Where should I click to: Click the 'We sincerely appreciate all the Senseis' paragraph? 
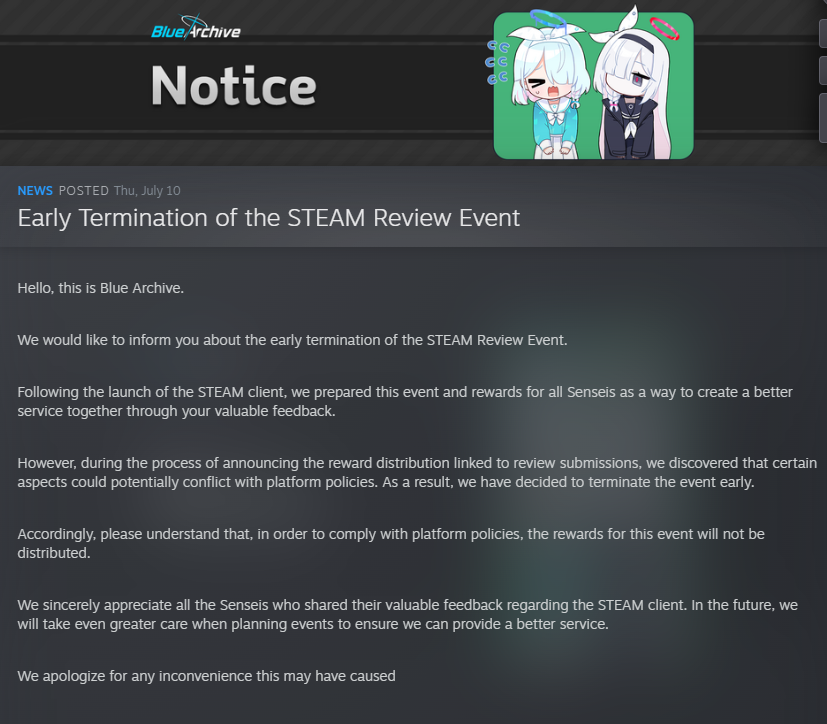pyautogui.click(x=407, y=614)
